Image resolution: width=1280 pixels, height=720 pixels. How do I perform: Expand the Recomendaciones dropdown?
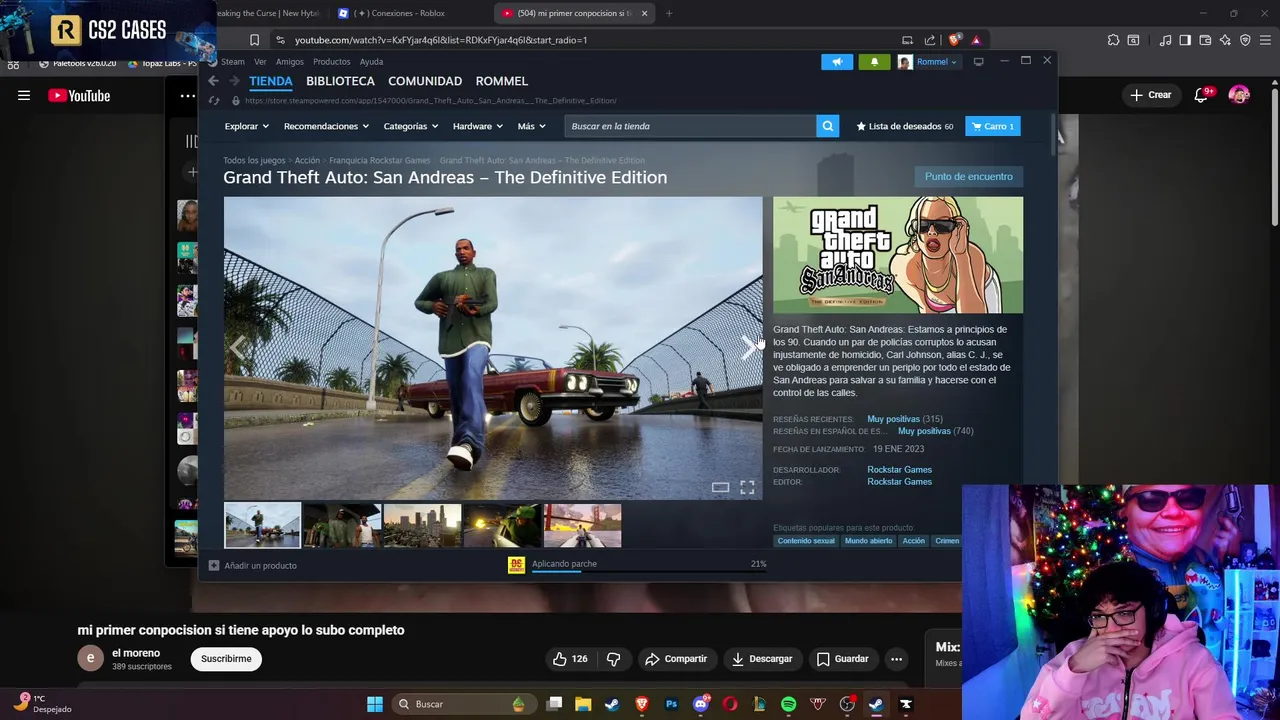(x=326, y=126)
